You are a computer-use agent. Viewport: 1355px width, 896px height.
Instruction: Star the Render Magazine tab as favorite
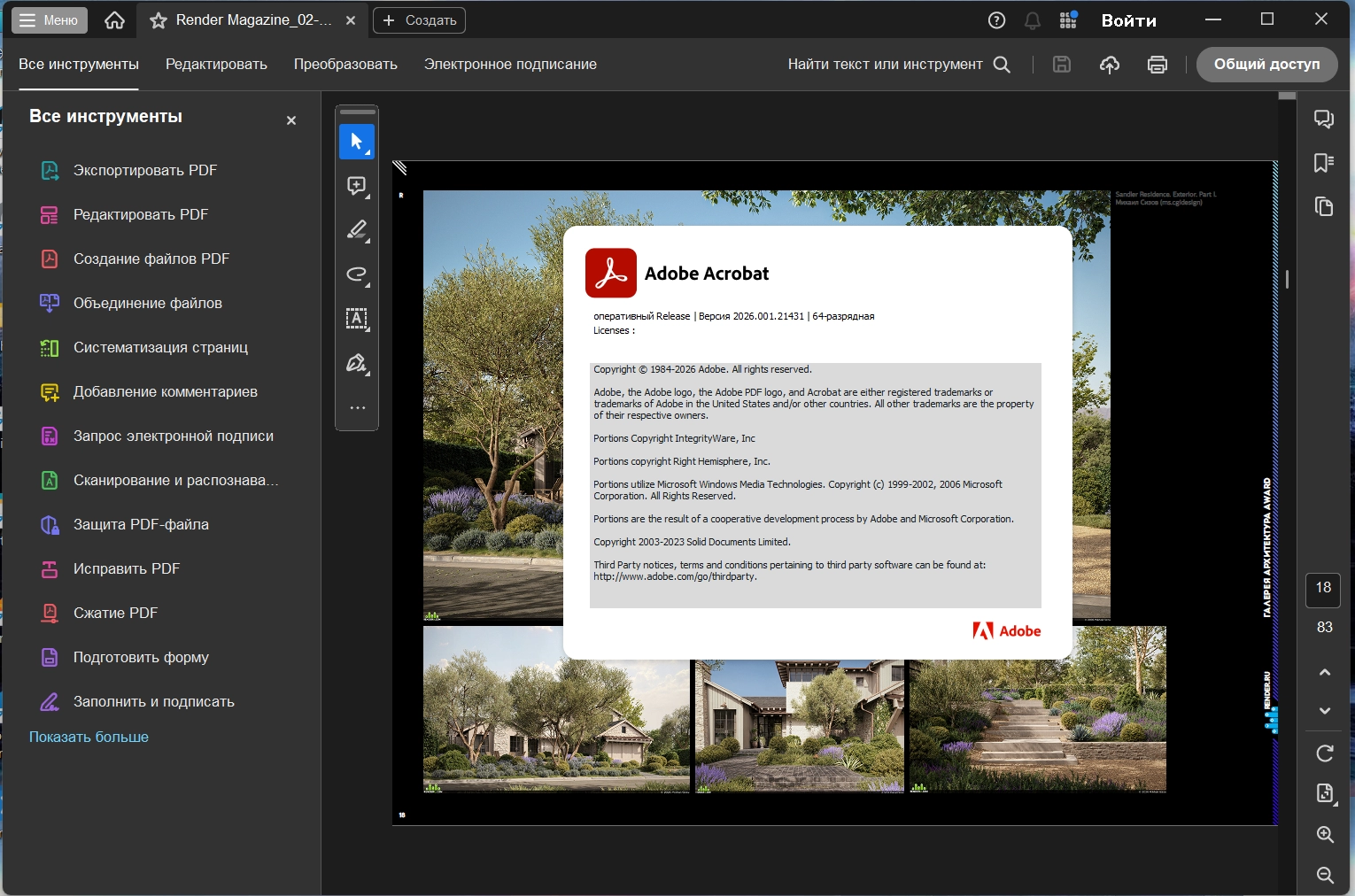click(159, 20)
